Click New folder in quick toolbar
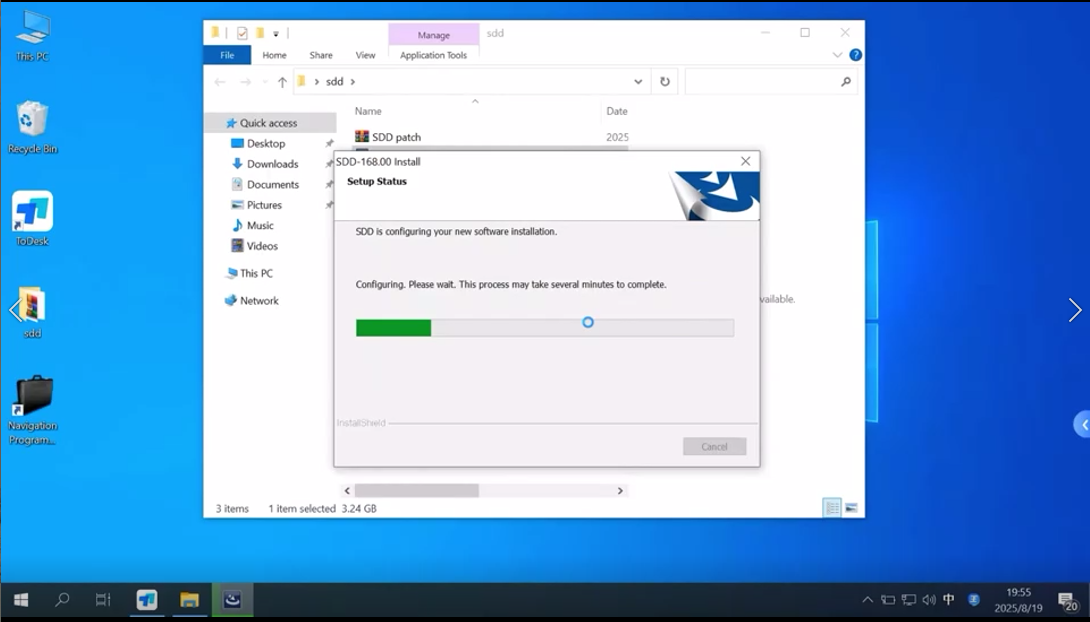The height and width of the screenshot is (622, 1090). pos(259,33)
